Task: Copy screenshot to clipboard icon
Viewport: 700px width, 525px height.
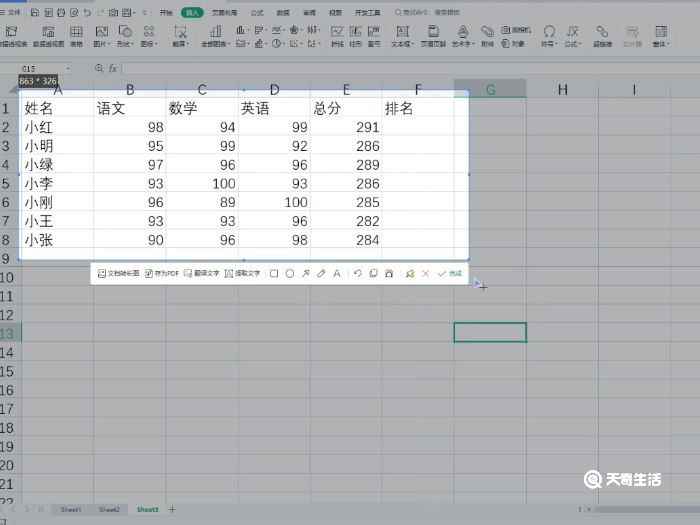Action: coord(373,273)
